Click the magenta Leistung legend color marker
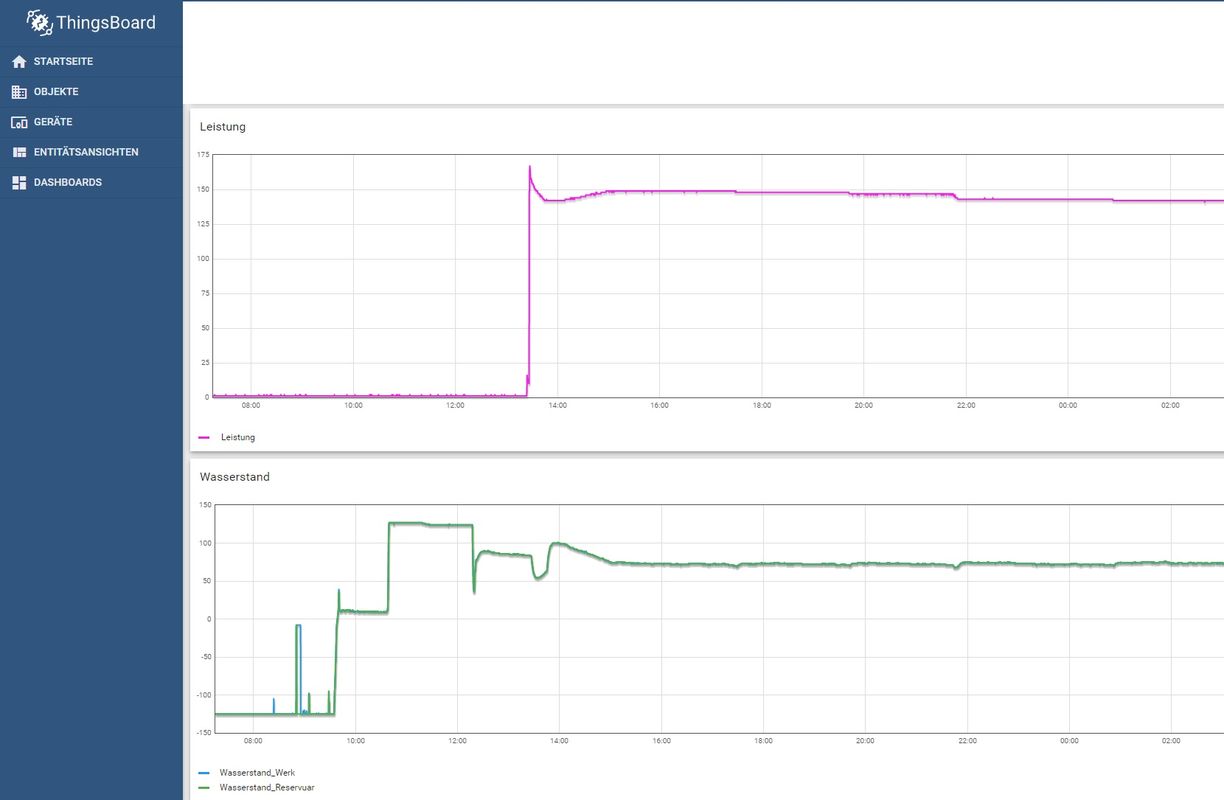 tap(205, 437)
